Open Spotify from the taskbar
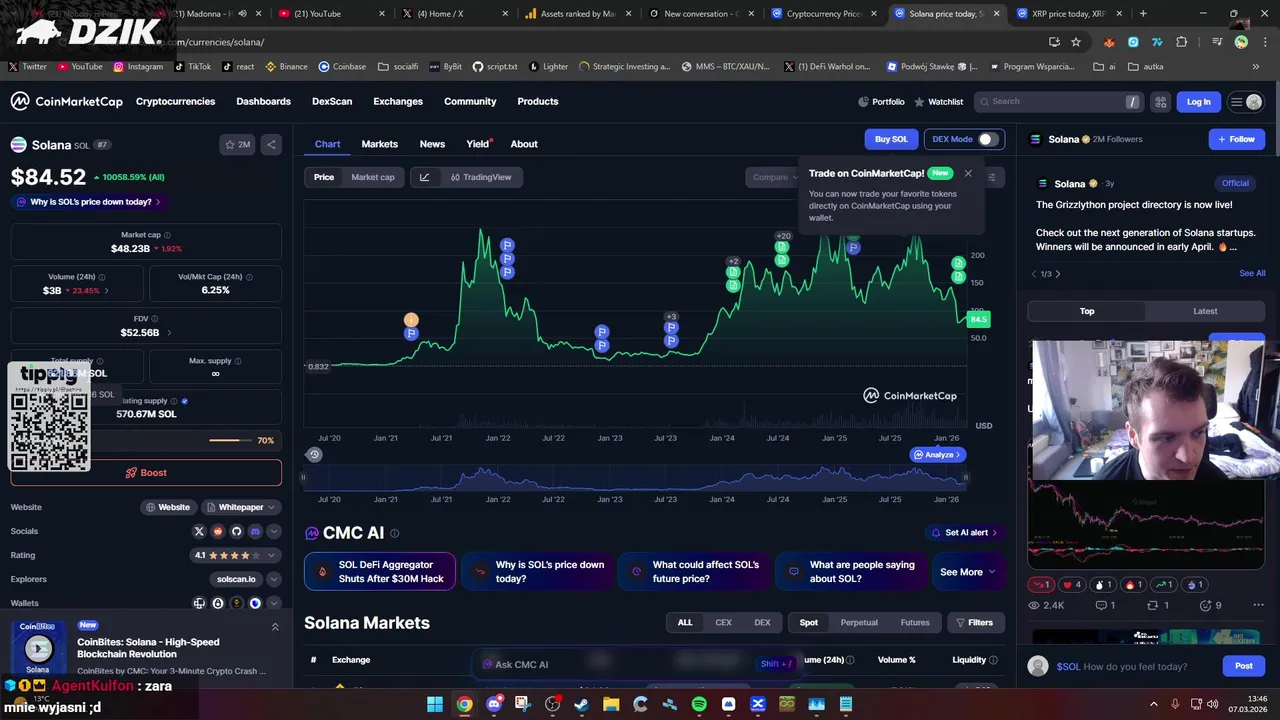The width and height of the screenshot is (1280, 720). [x=699, y=704]
